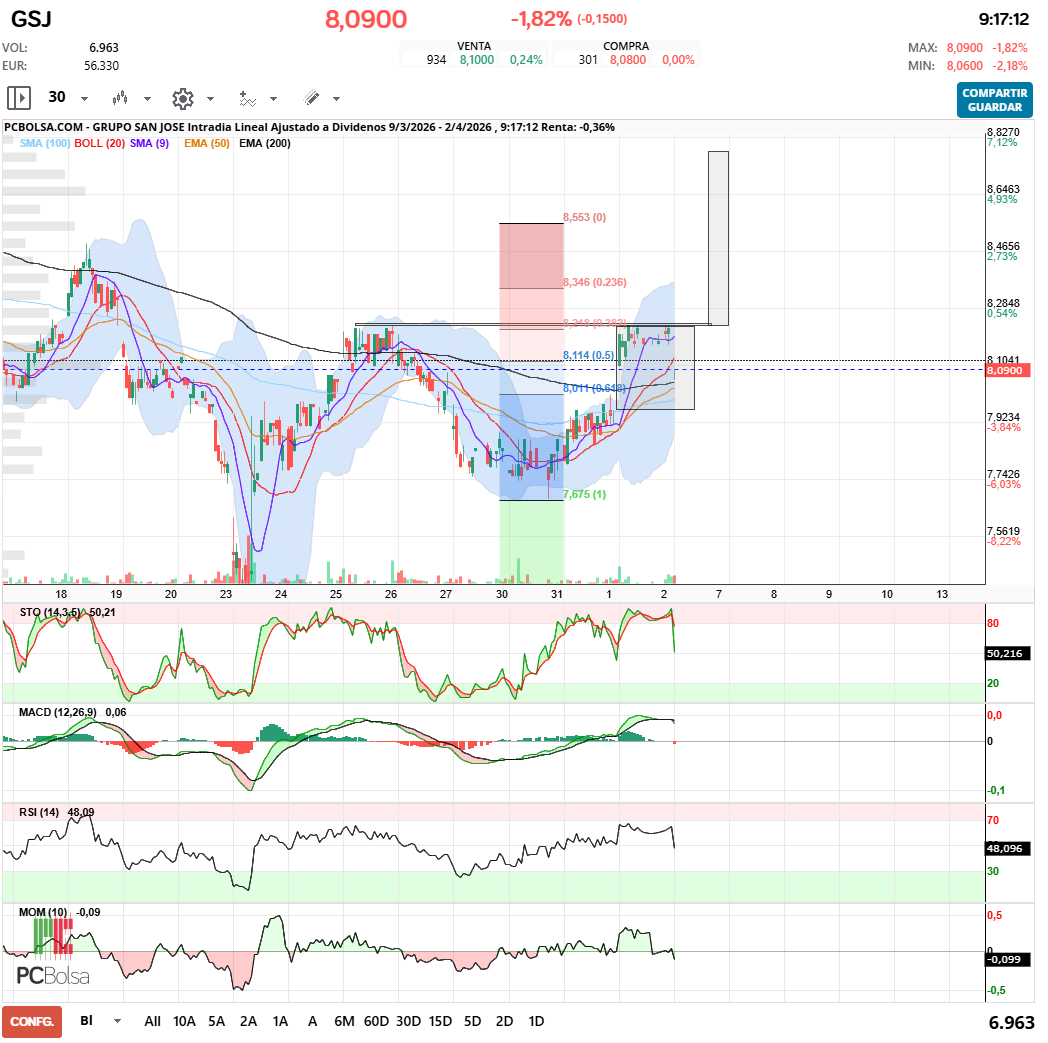Screen dimensions: 1048x1043
Task: Open the candlestick chart type icon
Action: (121, 98)
